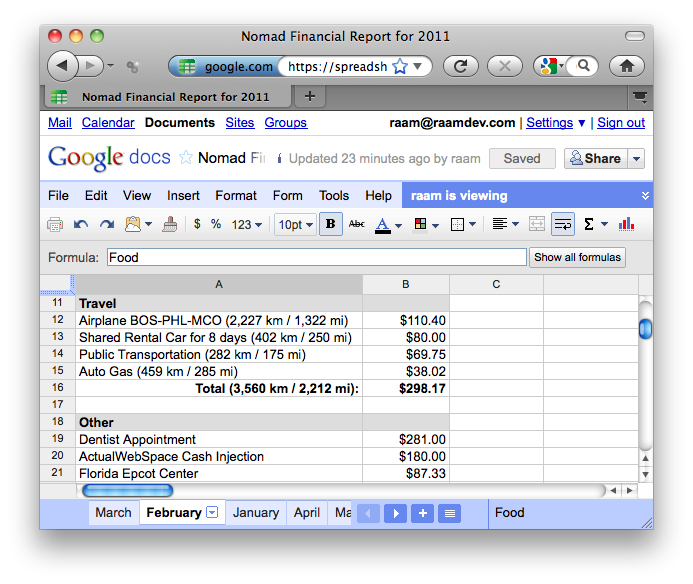693x584 pixels.
Task: Open the font size 10pt dropdown
Action: tap(295, 224)
